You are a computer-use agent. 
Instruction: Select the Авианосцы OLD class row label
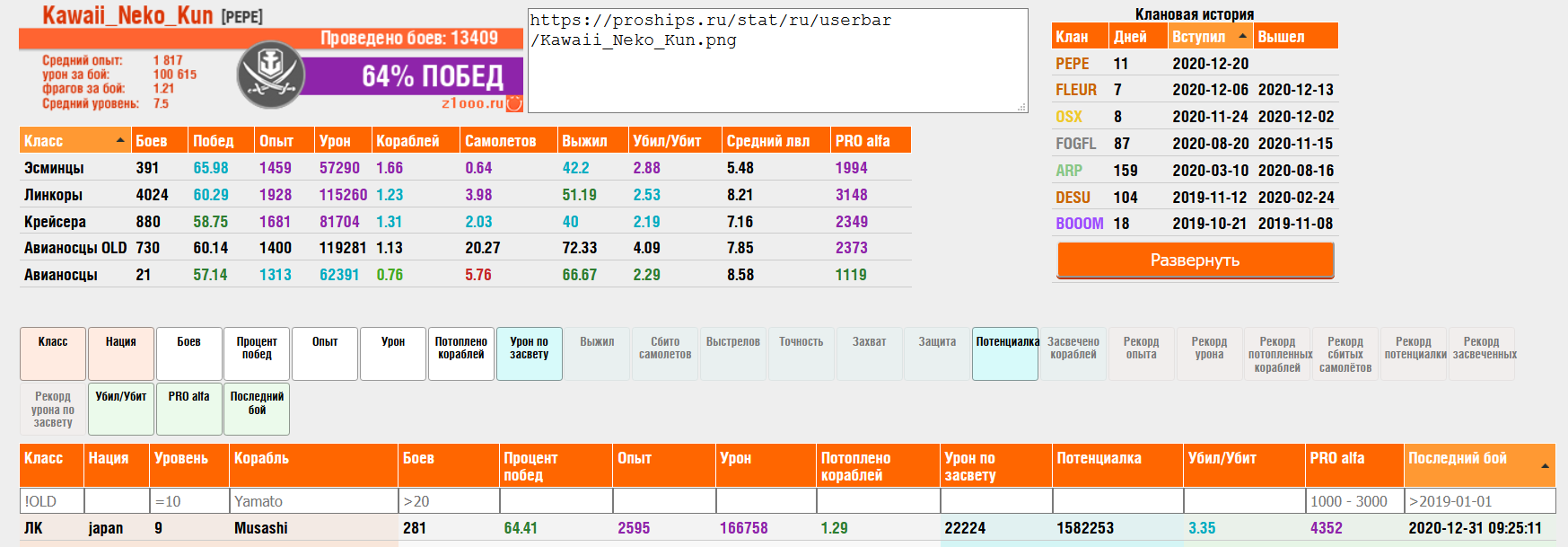pyautogui.click(x=75, y=248)
